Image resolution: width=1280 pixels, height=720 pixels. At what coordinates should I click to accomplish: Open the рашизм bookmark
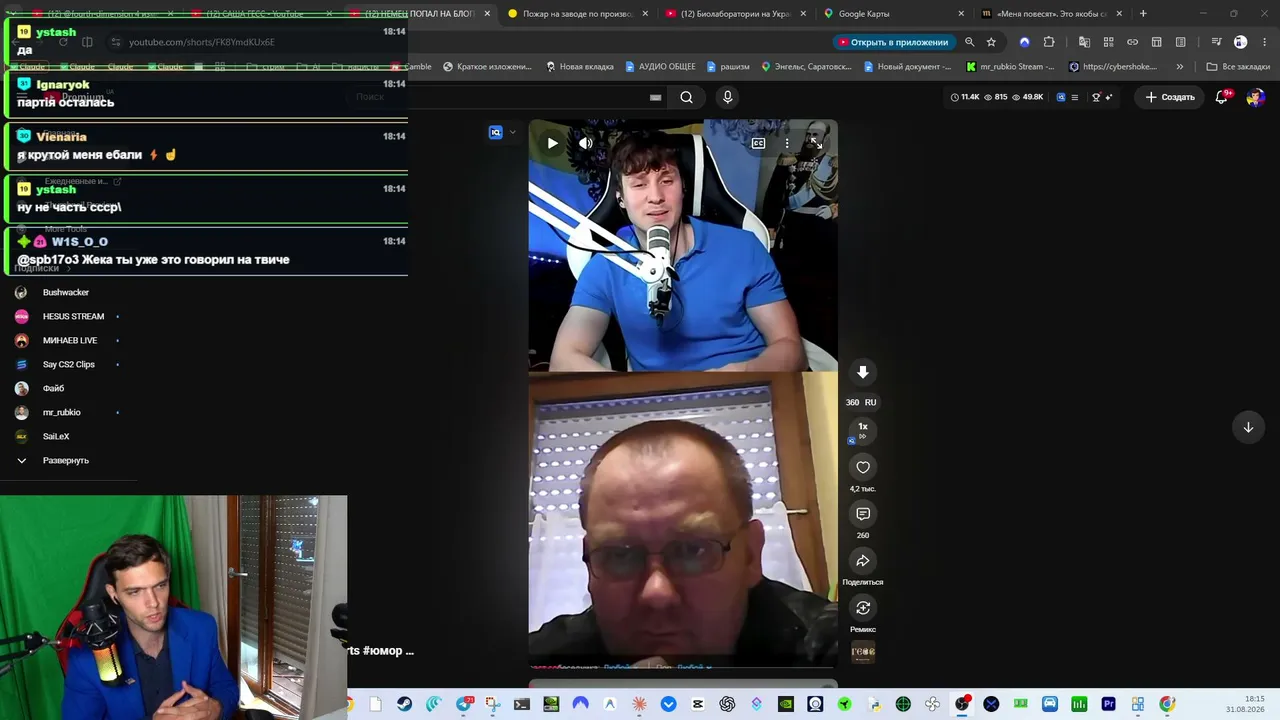pos(728,67)
